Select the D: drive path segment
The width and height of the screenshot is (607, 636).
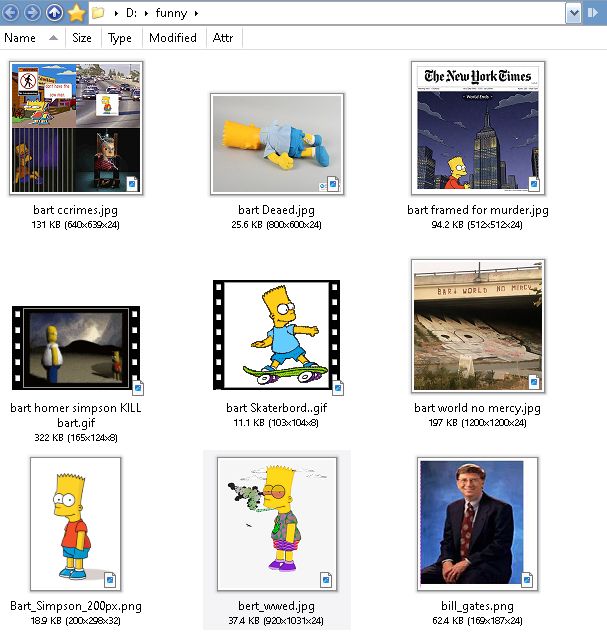(x=131, y=13)
